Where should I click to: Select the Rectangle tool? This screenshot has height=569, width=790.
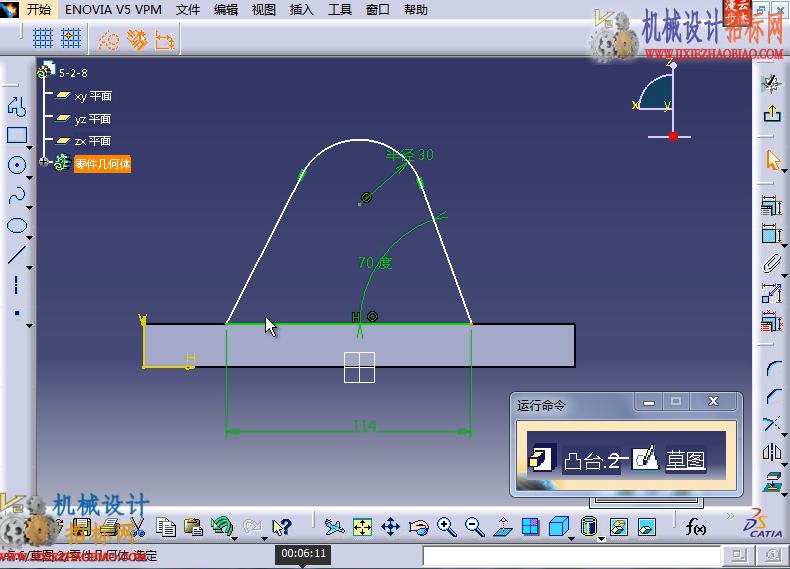tap(17, 136)
